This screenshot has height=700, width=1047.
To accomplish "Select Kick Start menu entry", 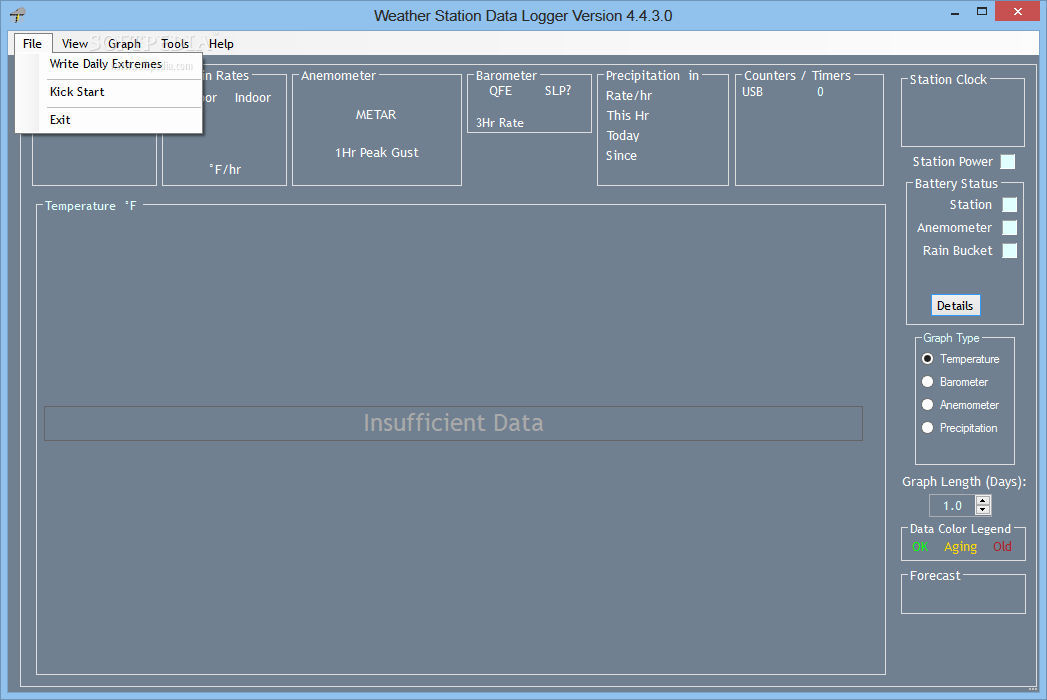I will pyautogui.click(x=108, y=92).
